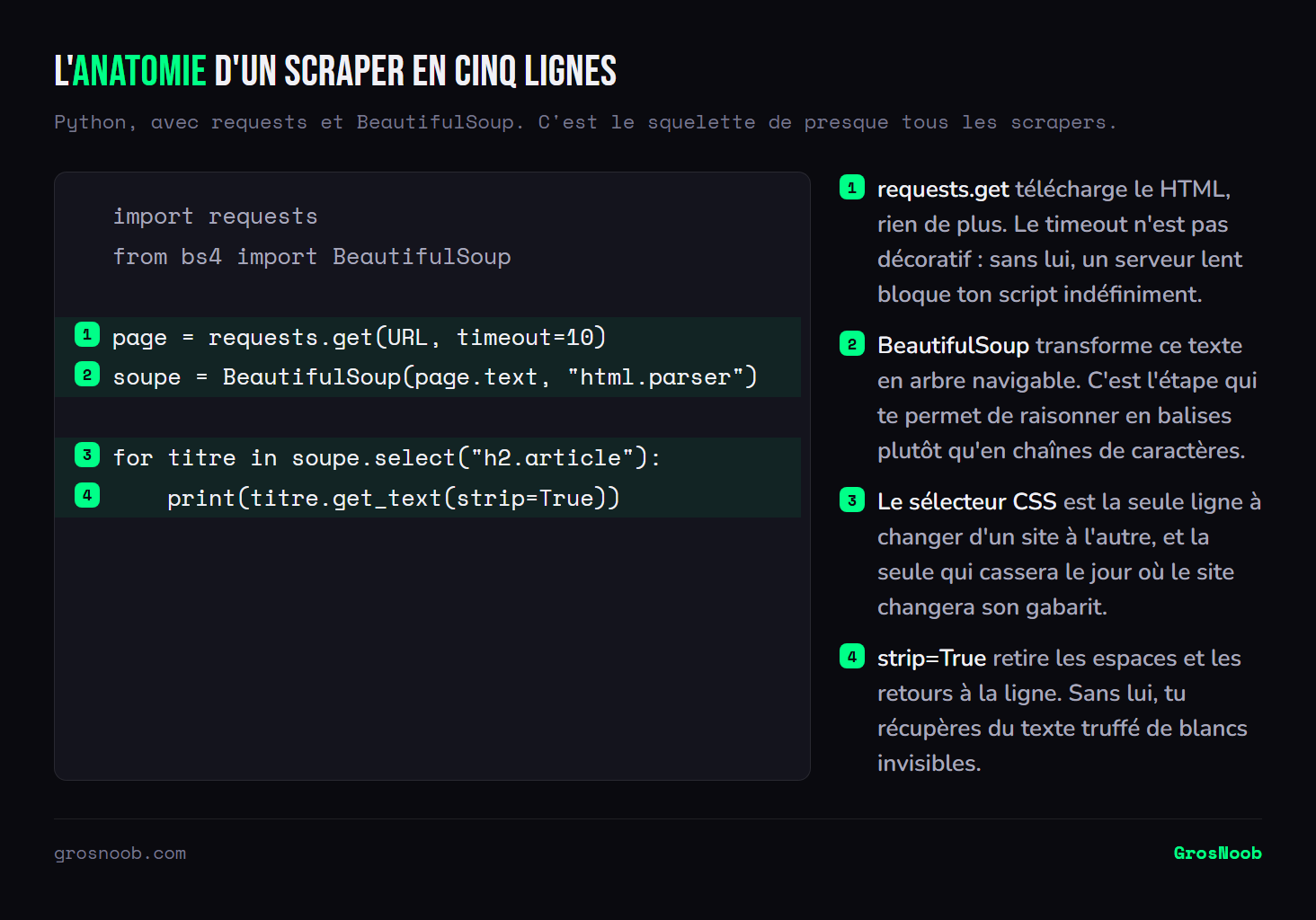The height and width of the screenshot is (920, 1316).
Task: Click the code line "import requests"
Action: [215, 217]
